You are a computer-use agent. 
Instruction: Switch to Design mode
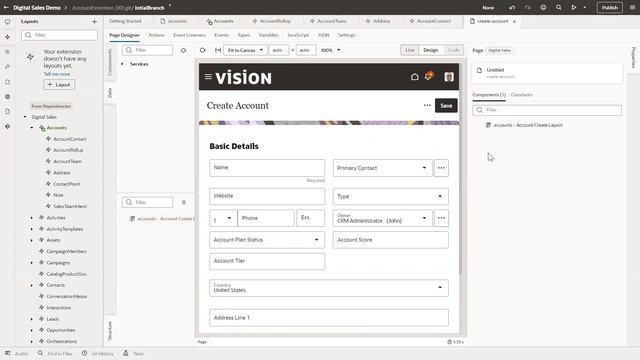coord(431,50)
